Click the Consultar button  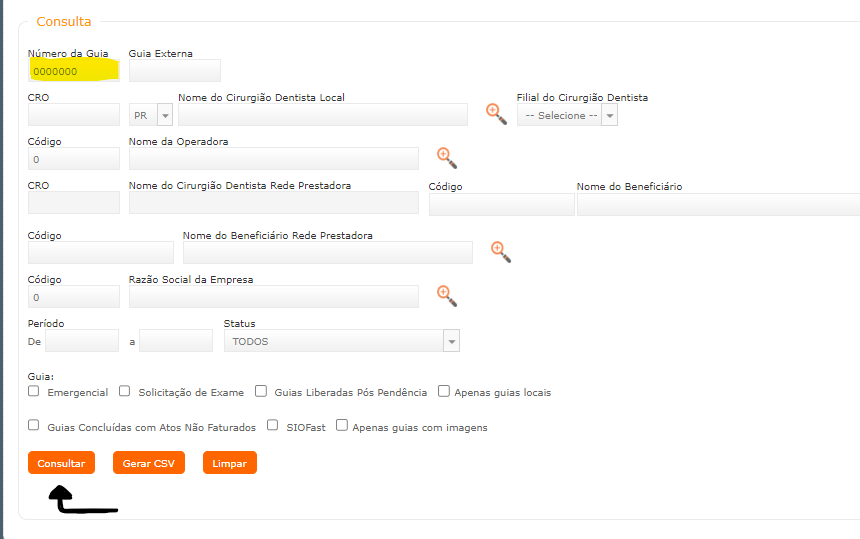point(61,463)
